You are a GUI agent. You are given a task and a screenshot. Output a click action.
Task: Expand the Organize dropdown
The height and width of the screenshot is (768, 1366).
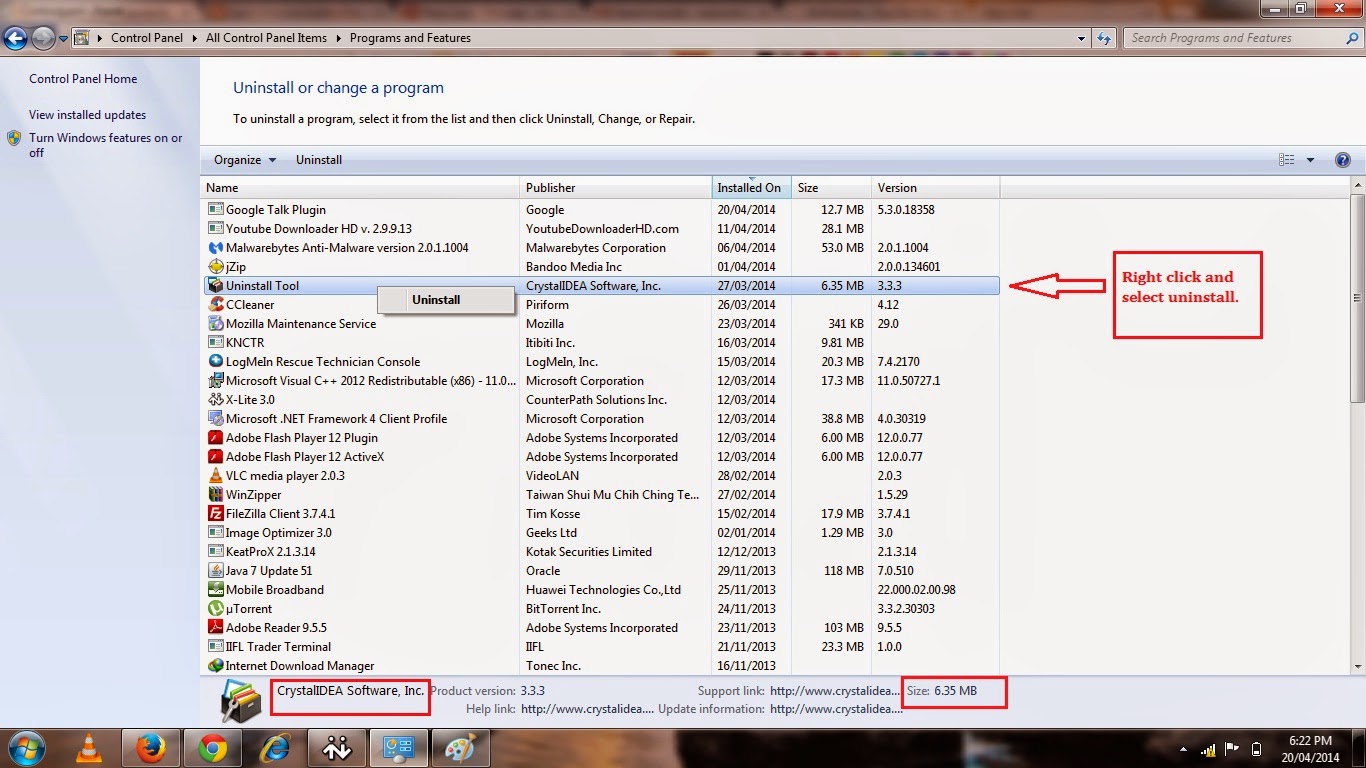(x=245, y=160)
